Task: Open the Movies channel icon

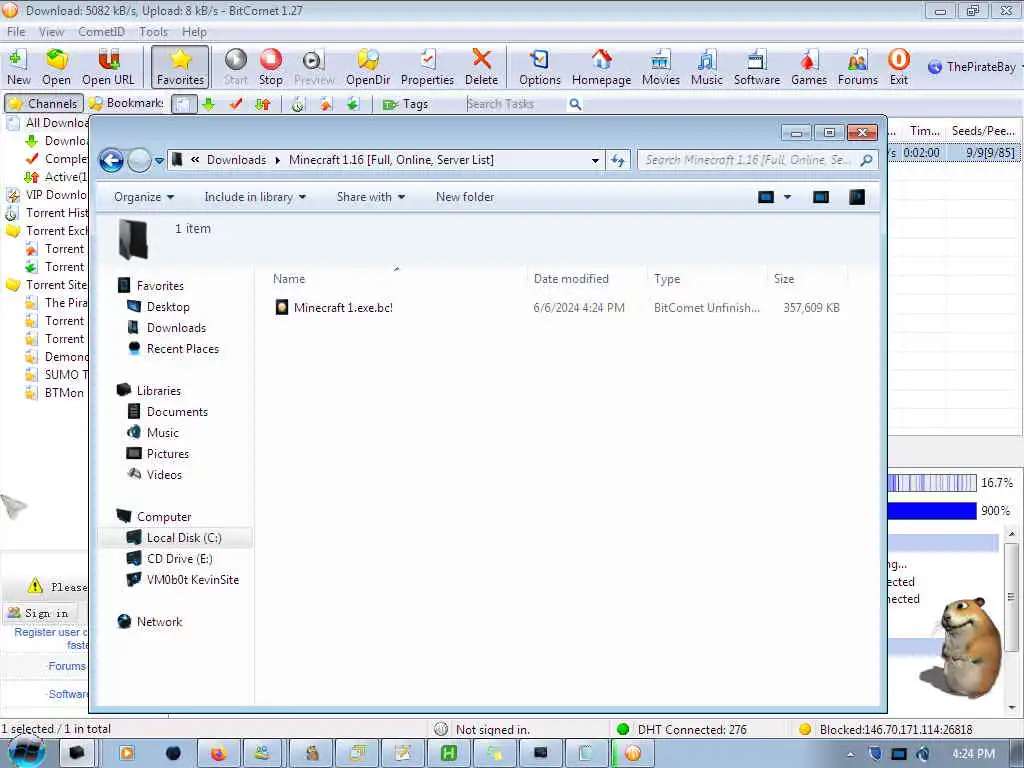Action: click(660, 67)
